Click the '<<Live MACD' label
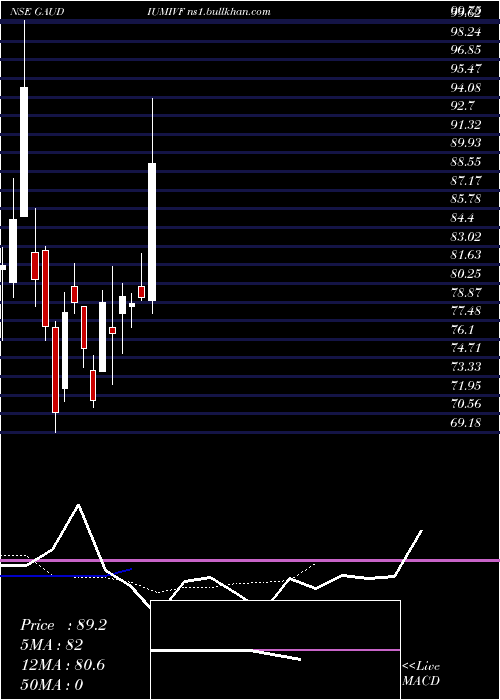This screenshot has height=700, width=500. tap(421, 674)
